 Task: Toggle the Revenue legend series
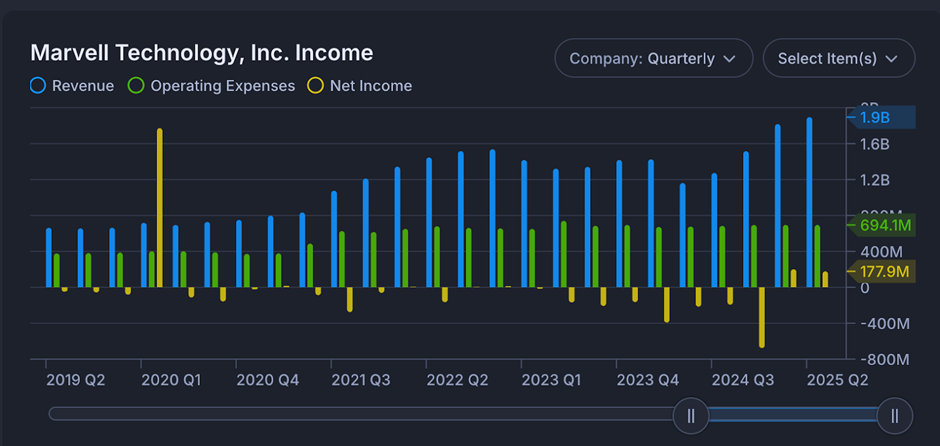coord(72,86)
